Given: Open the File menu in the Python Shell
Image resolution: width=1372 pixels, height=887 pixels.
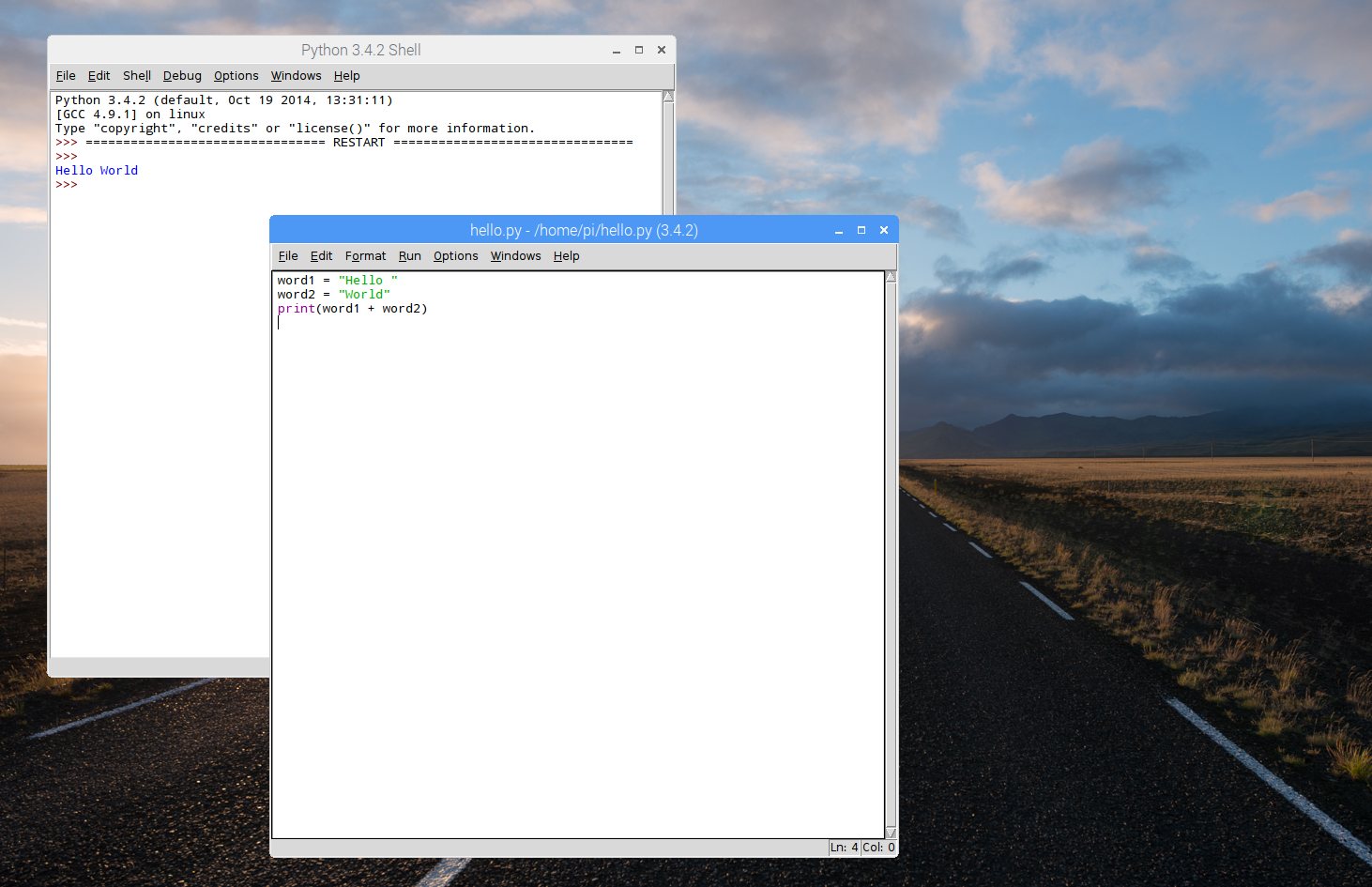Looking at the screenshot, I should [65, 75].
